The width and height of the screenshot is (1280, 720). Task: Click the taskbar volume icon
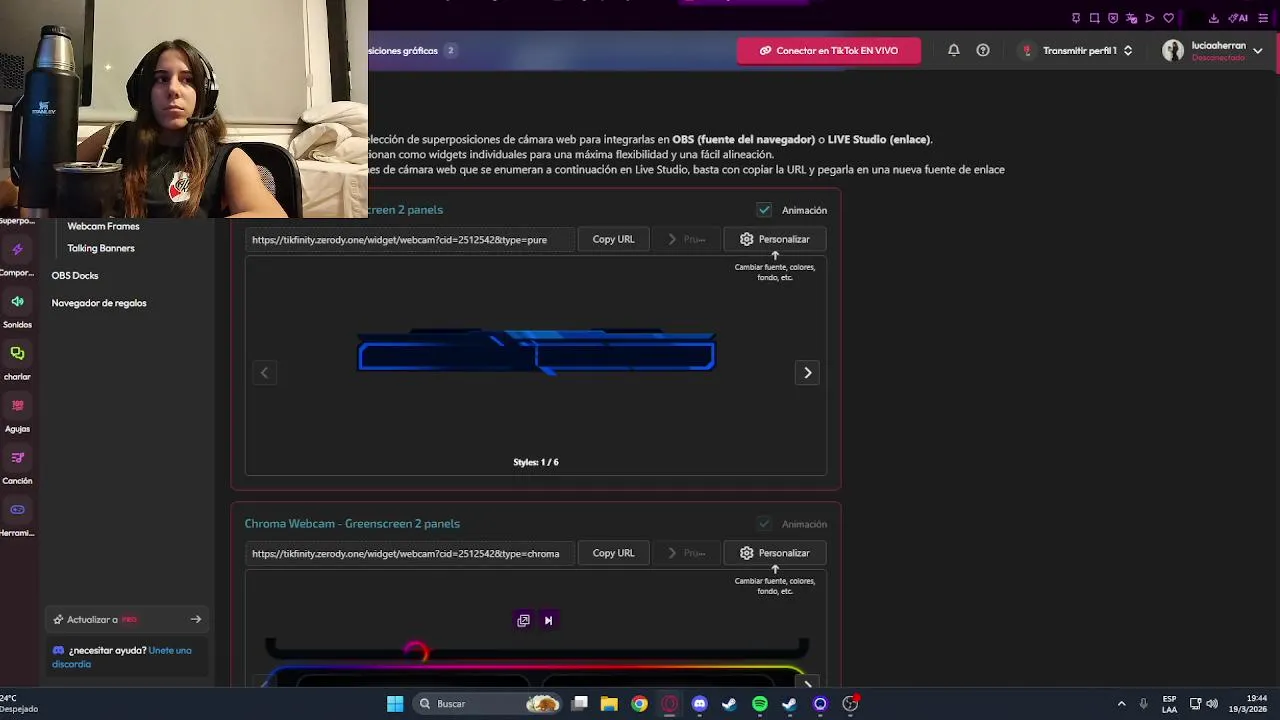[x=1212, y=704]
